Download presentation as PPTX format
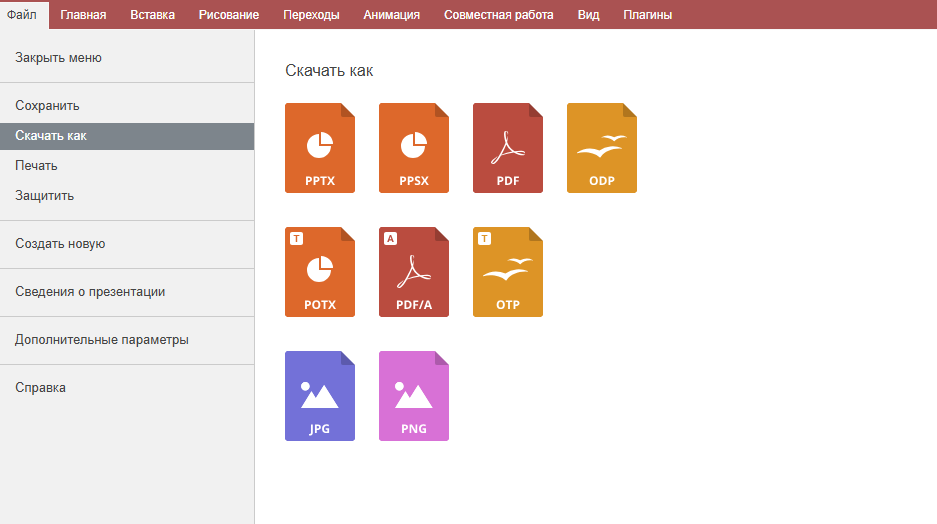The image size is (937, 524). pos(320,148)
